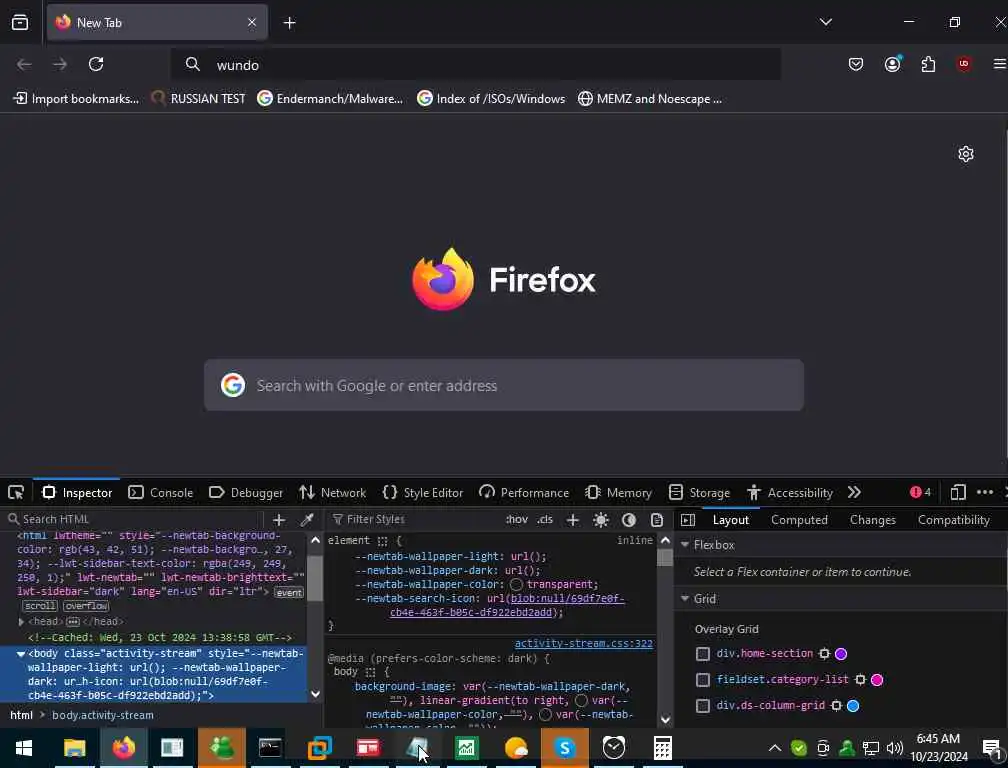Open a new tab with plus icon
The width and height of the screenshot is (1008, 768).
(x=289, y=23)
